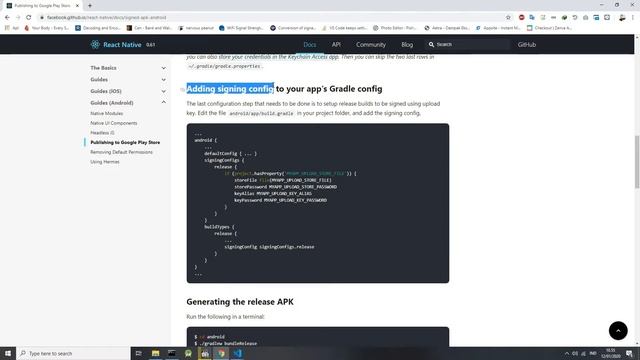Click Type here to search box
Viewport: 640px width, 360px height.
(73, 353)
